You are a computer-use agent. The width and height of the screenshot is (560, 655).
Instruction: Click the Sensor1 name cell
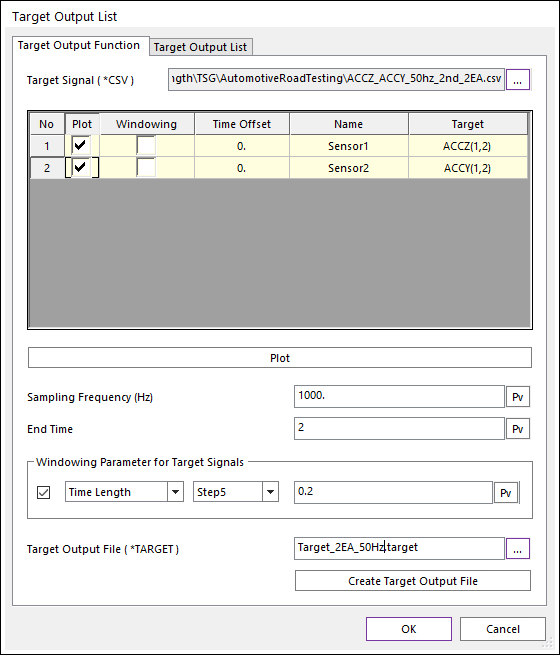[x=348, y=146]
